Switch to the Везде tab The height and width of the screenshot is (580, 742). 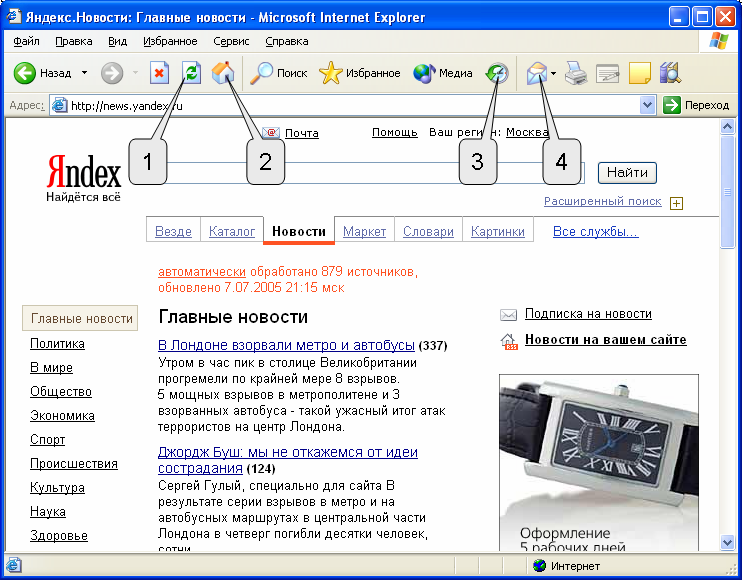(x=173, y=231)
